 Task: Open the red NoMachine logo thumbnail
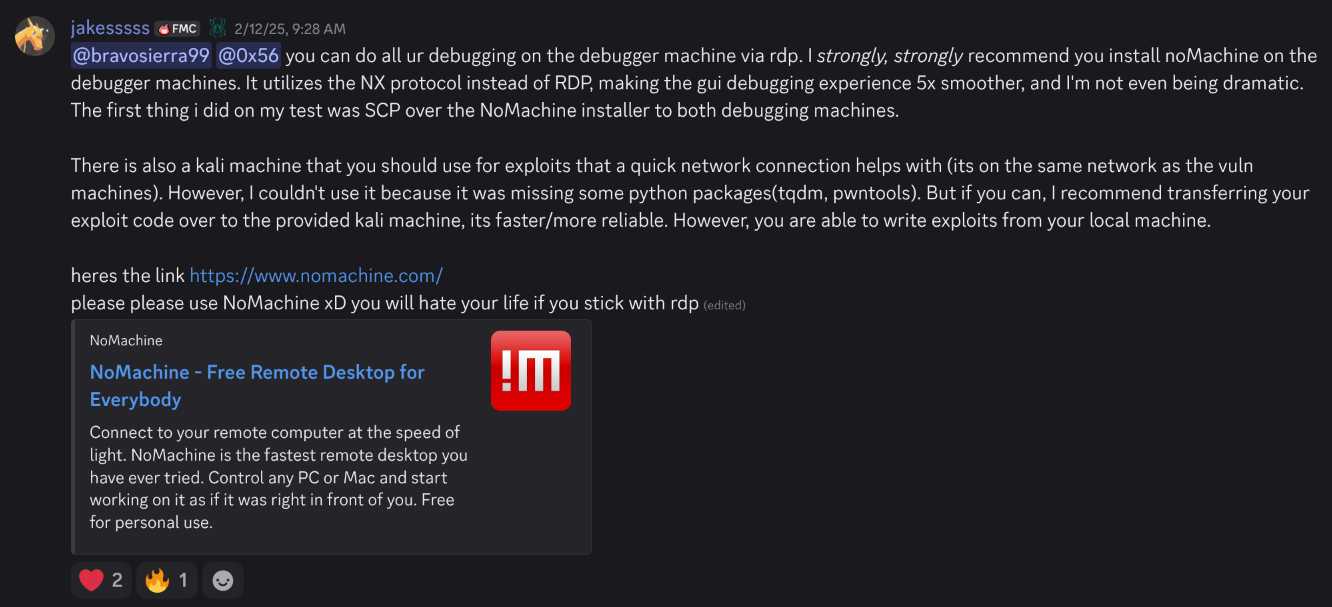[x=531, y=370]
